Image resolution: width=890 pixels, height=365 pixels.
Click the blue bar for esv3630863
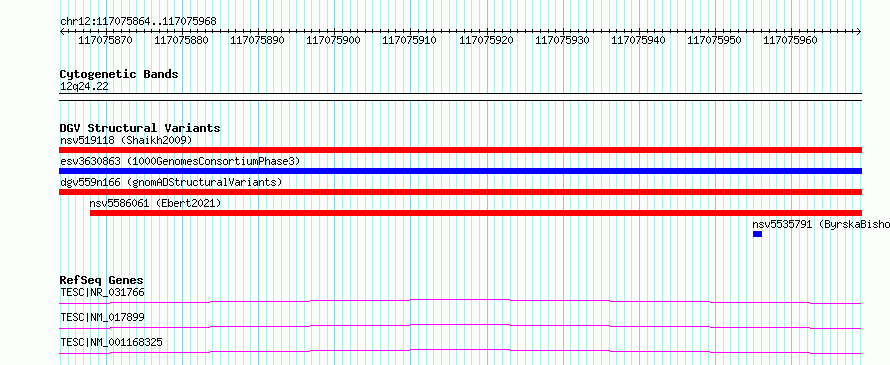(460, 171)
